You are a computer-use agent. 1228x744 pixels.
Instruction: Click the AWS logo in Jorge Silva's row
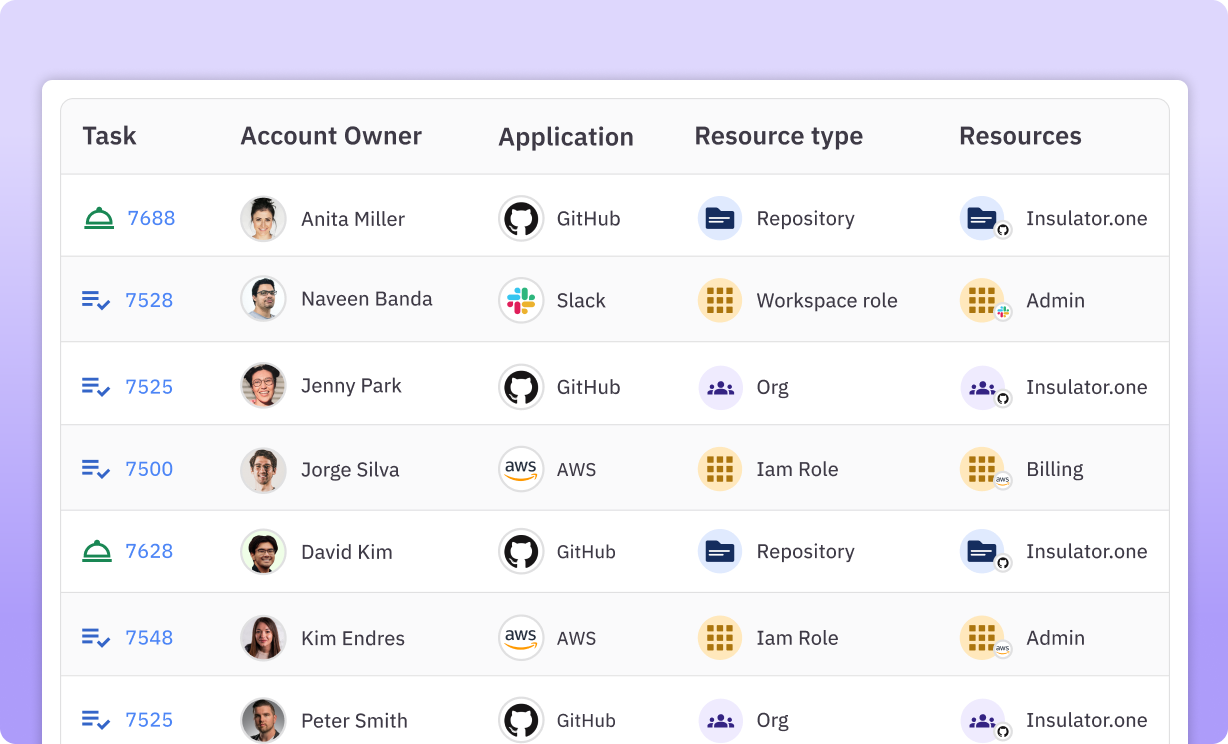pyautogui.click(x=520, y=469)
